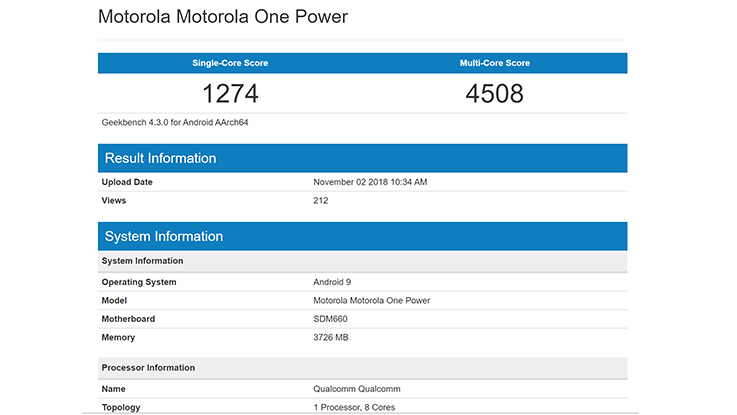The height and width of the screenshot is (415, 737).
Task: Click the 'SDM660' motherboard value
Action: pyautogui.click(x=330, y=319)
